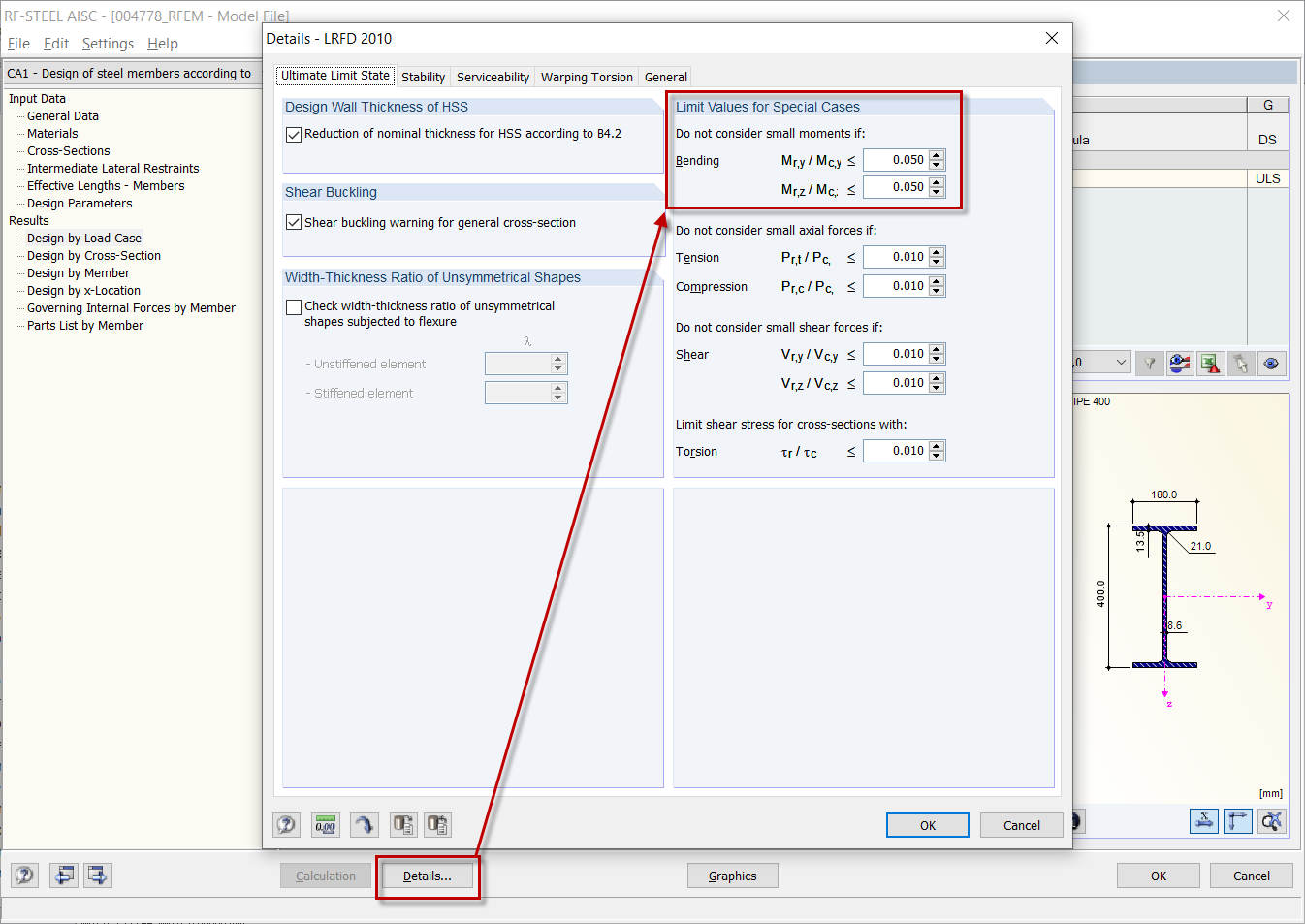Click the Graphics button
Screen dimensions: 1305x924
click(x=732, y=876)
